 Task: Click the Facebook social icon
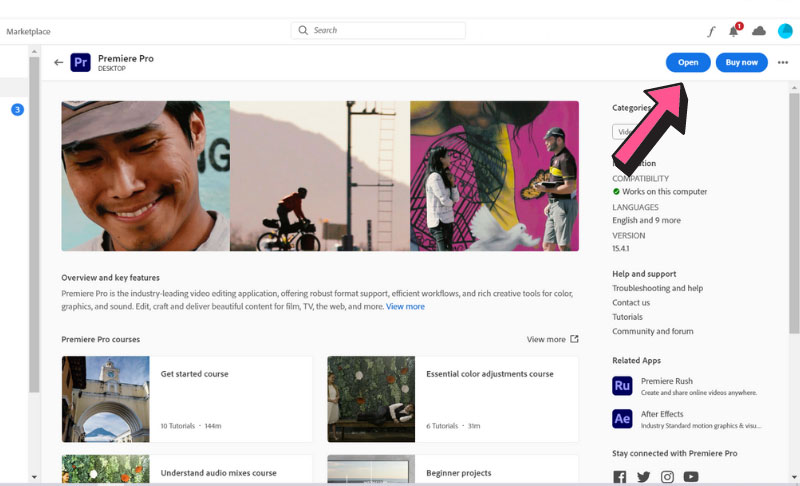tap(620, 477)
